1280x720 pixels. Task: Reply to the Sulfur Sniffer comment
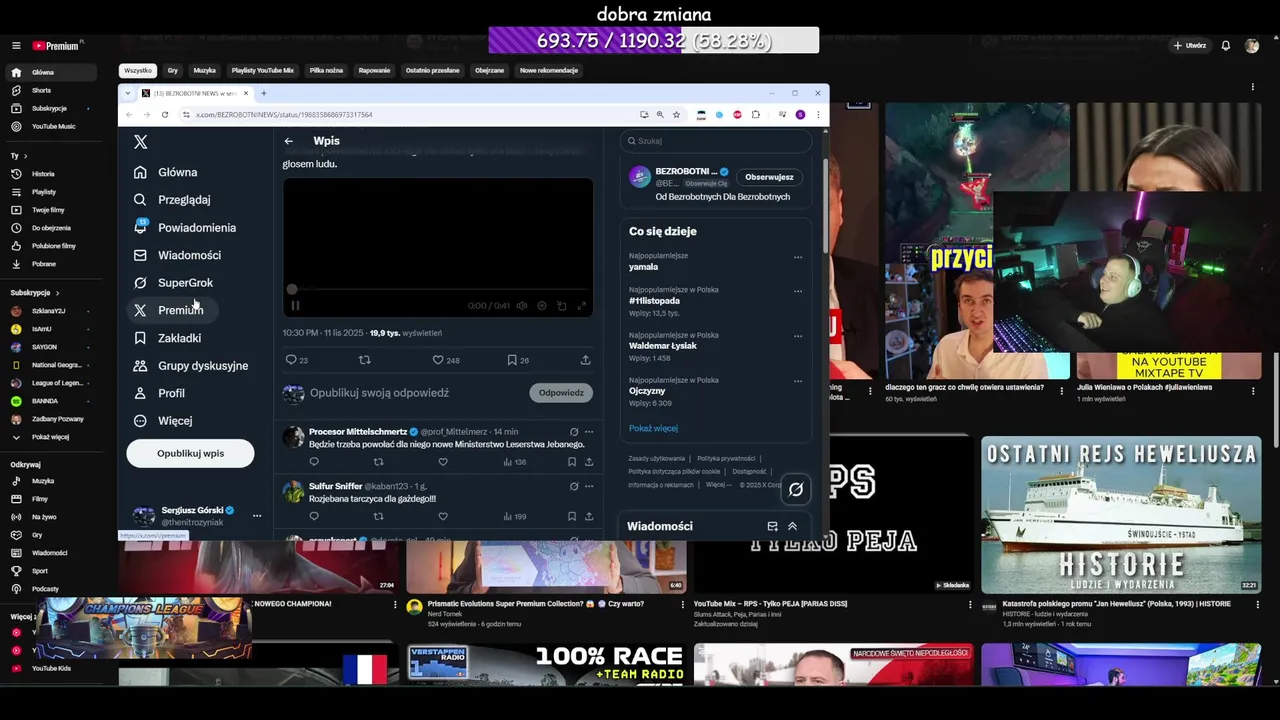click(x=314, y=517)
